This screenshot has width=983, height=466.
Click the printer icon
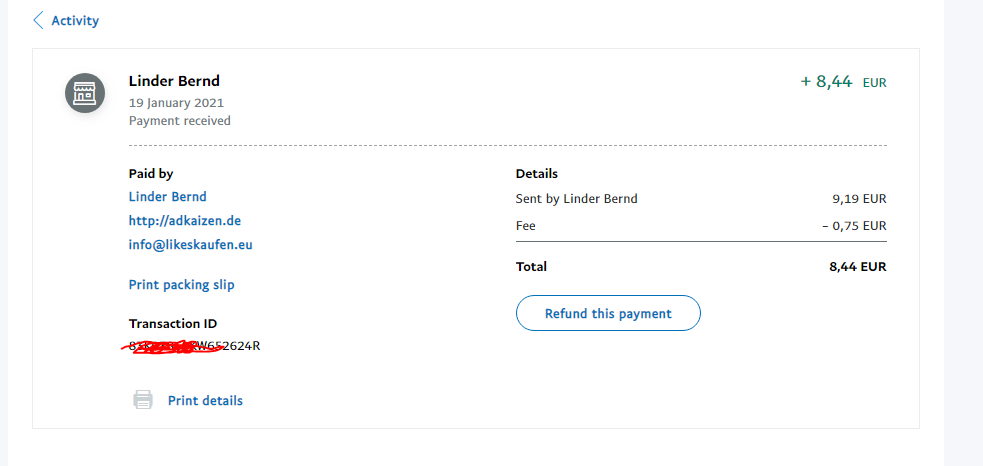click(x=143, y=400)
